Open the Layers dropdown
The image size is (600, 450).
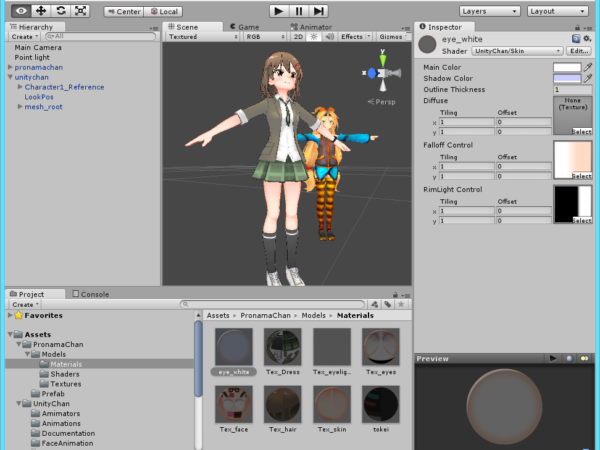489,11
